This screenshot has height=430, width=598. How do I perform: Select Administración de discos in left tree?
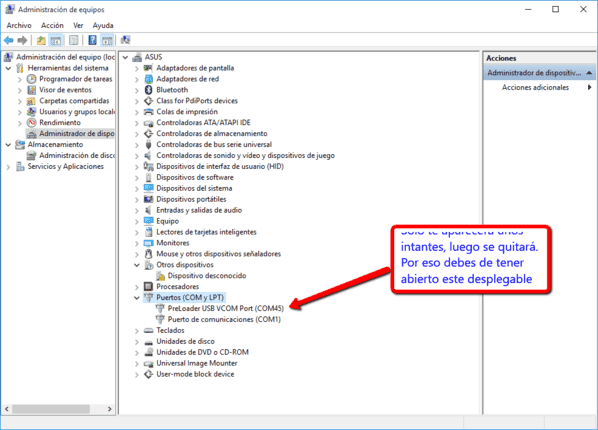click(x=77, y=156)
